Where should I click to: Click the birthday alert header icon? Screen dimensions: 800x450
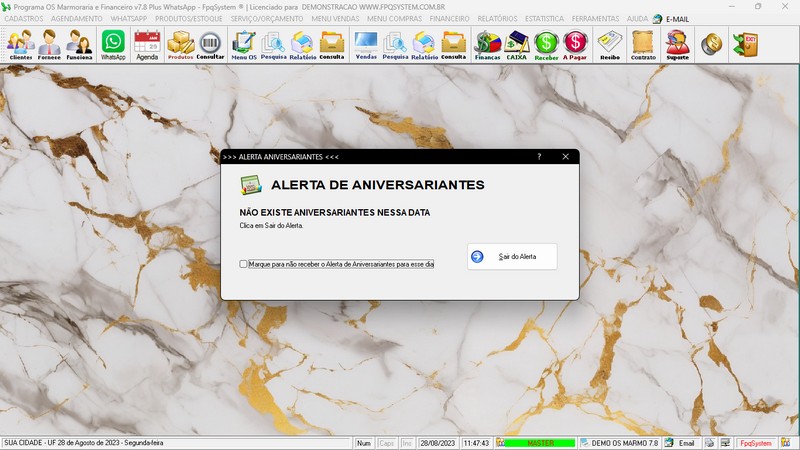coord(251,185)
